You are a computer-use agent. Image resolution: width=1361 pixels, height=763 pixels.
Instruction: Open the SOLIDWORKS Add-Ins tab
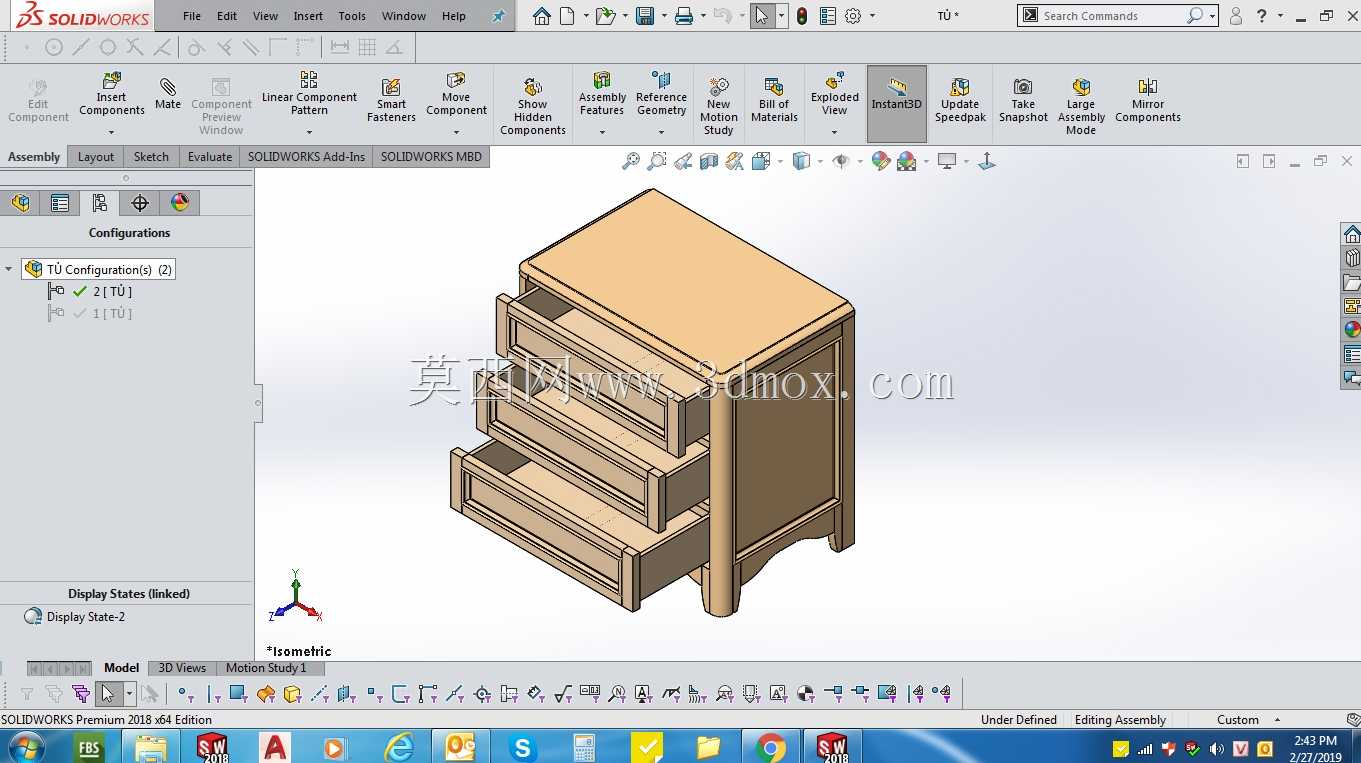pos(306,157)
